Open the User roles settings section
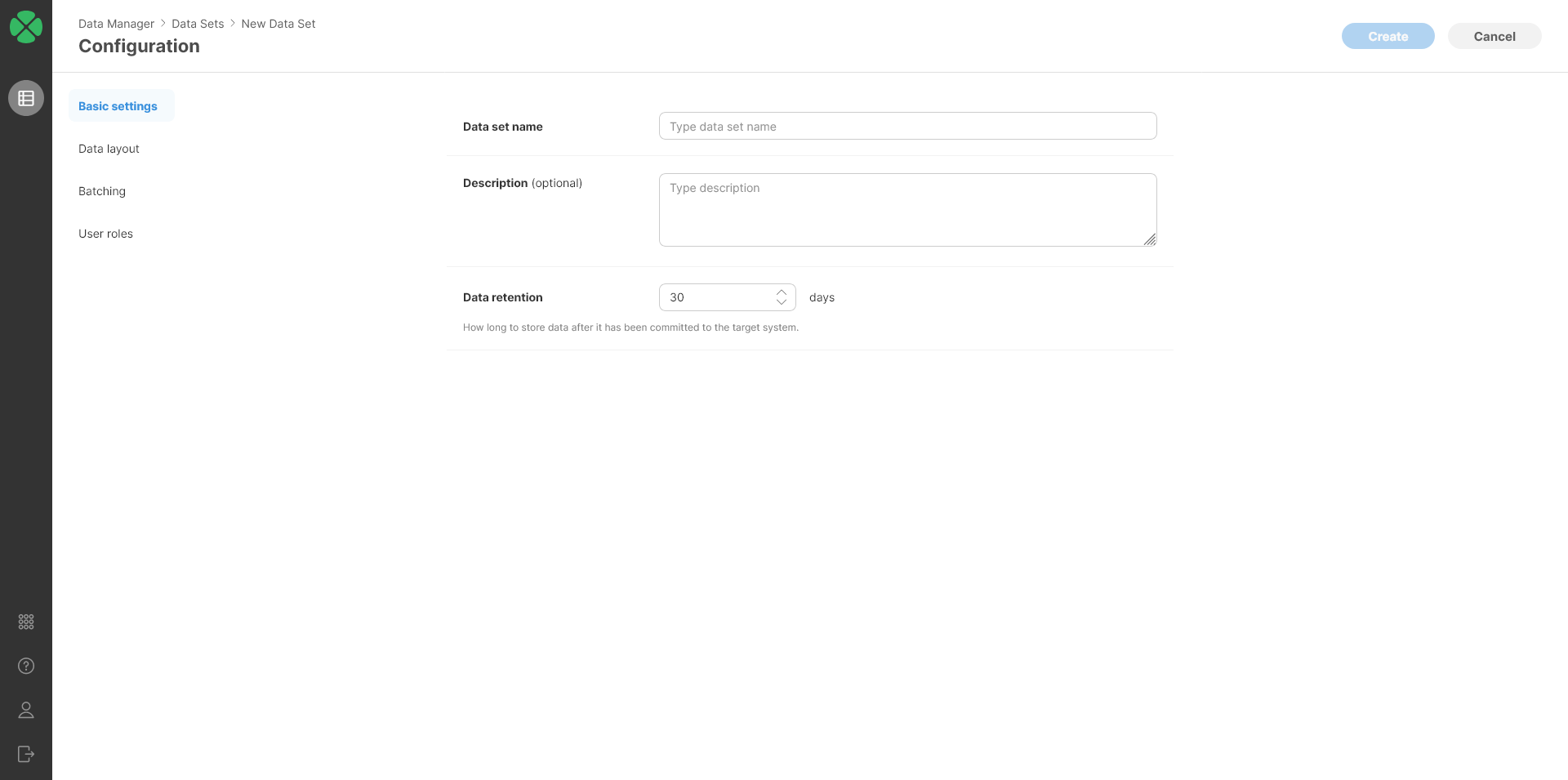The image size is (1568, 780). (x=105, y=234)
